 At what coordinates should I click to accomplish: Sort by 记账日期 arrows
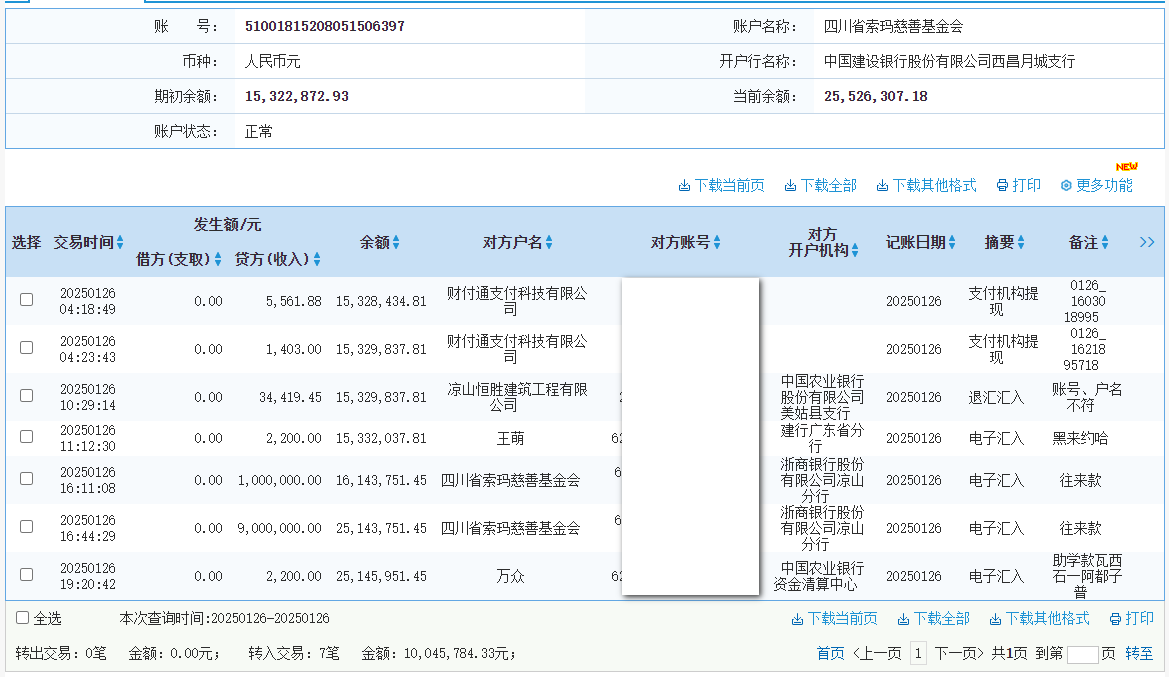click(951, 242)
